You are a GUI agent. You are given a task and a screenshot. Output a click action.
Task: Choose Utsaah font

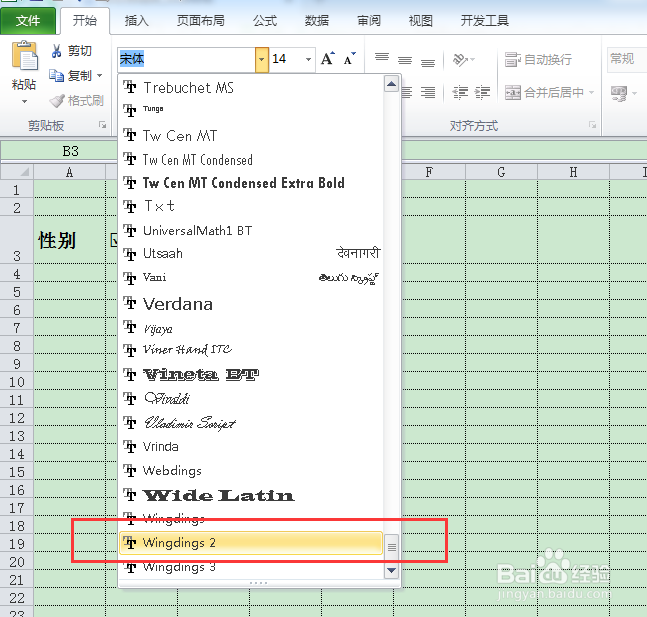point(251,253)
